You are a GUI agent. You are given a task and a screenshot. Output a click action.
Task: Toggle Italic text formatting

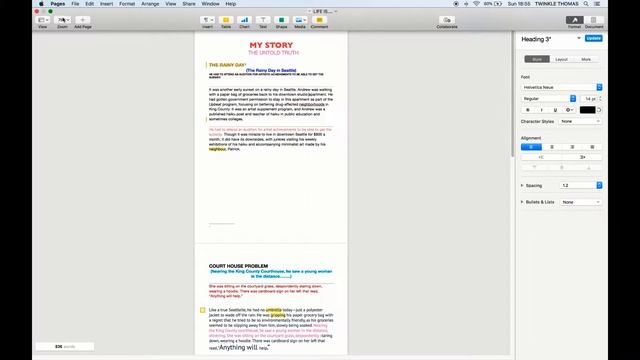pyautogui.click(x=542, y=110)
